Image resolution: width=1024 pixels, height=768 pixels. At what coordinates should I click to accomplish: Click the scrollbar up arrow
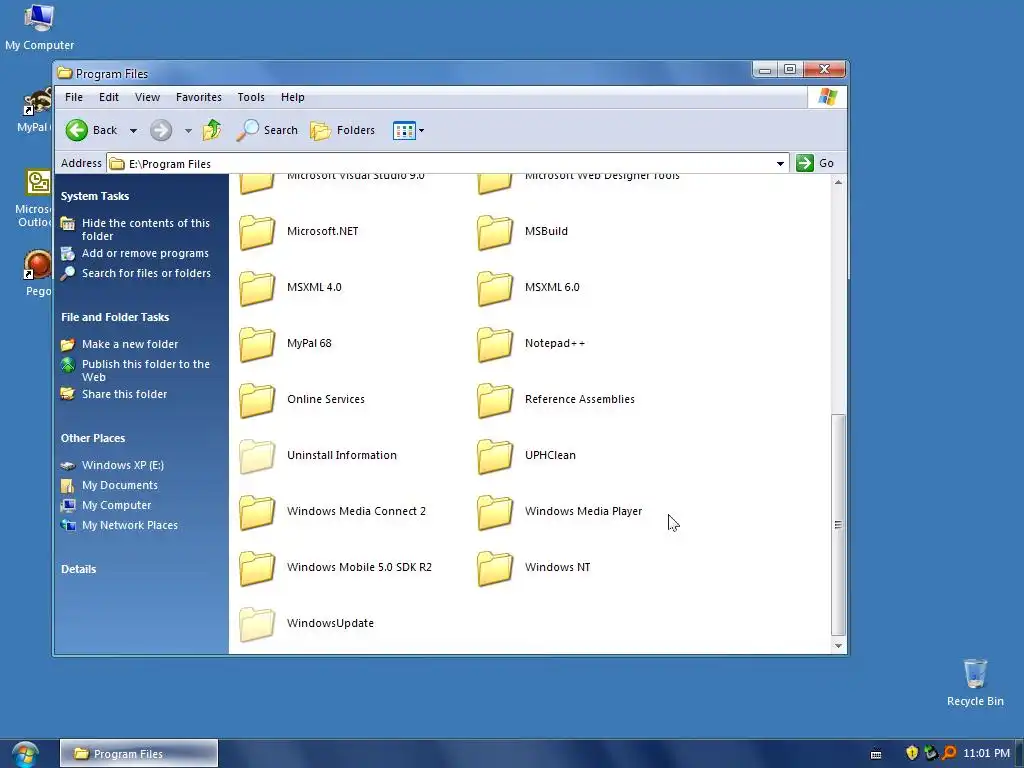[x=839, y=182]
